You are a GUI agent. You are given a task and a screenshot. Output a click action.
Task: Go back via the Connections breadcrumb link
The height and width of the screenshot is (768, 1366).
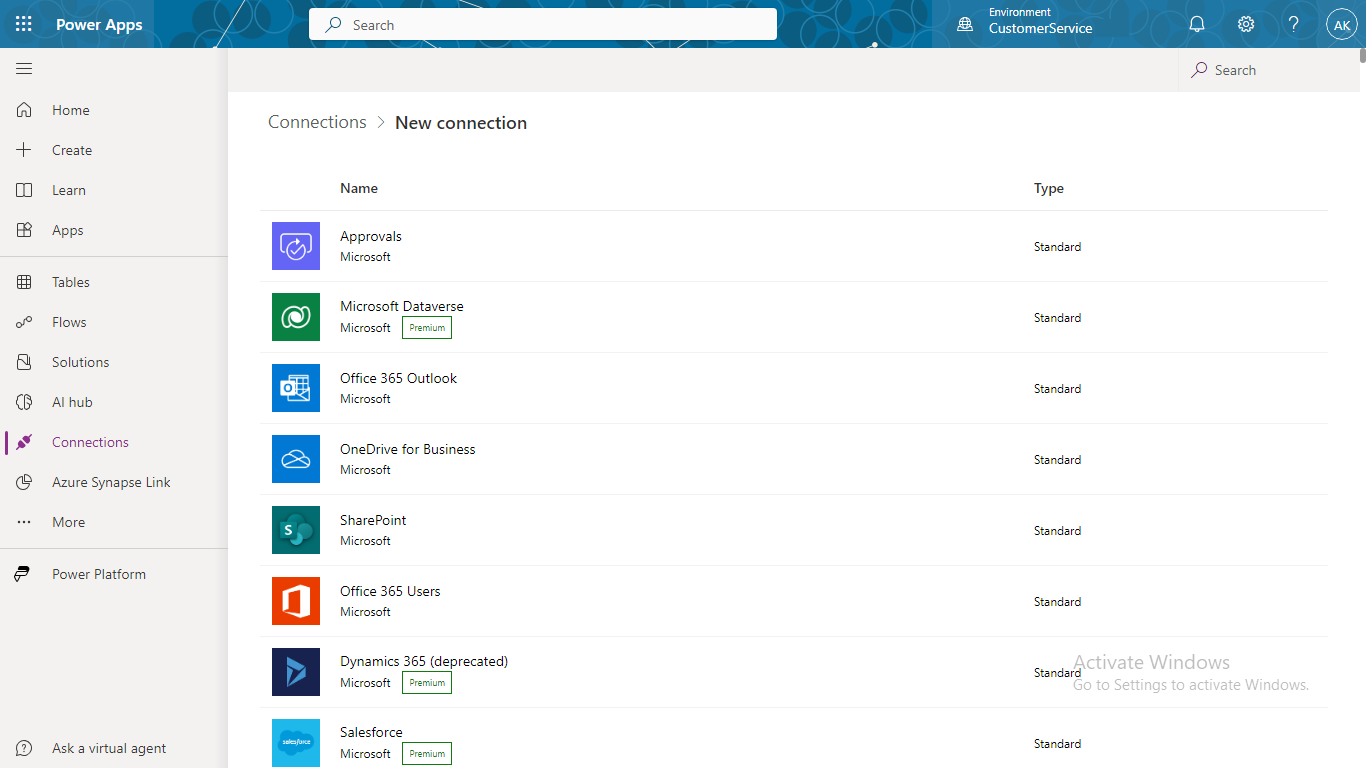pyautogui.click(x=317, y=122)
